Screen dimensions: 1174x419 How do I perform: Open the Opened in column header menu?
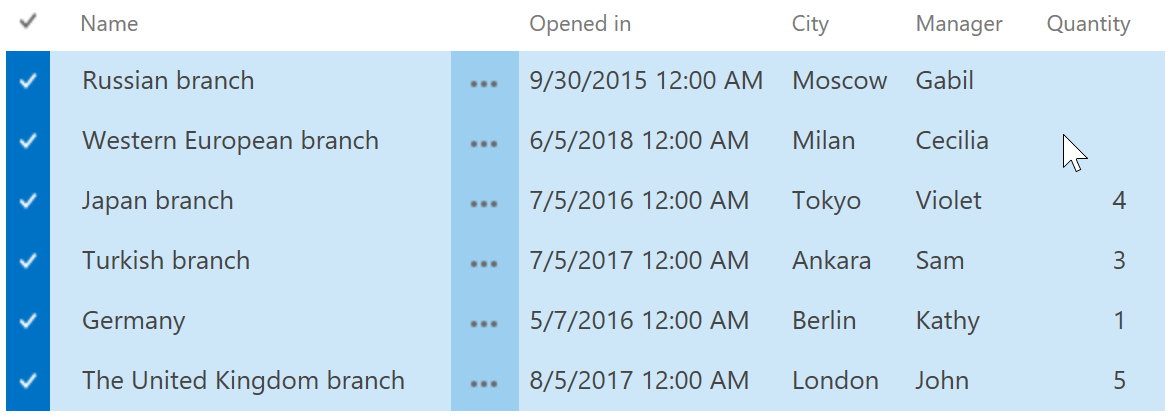(580, 24)
